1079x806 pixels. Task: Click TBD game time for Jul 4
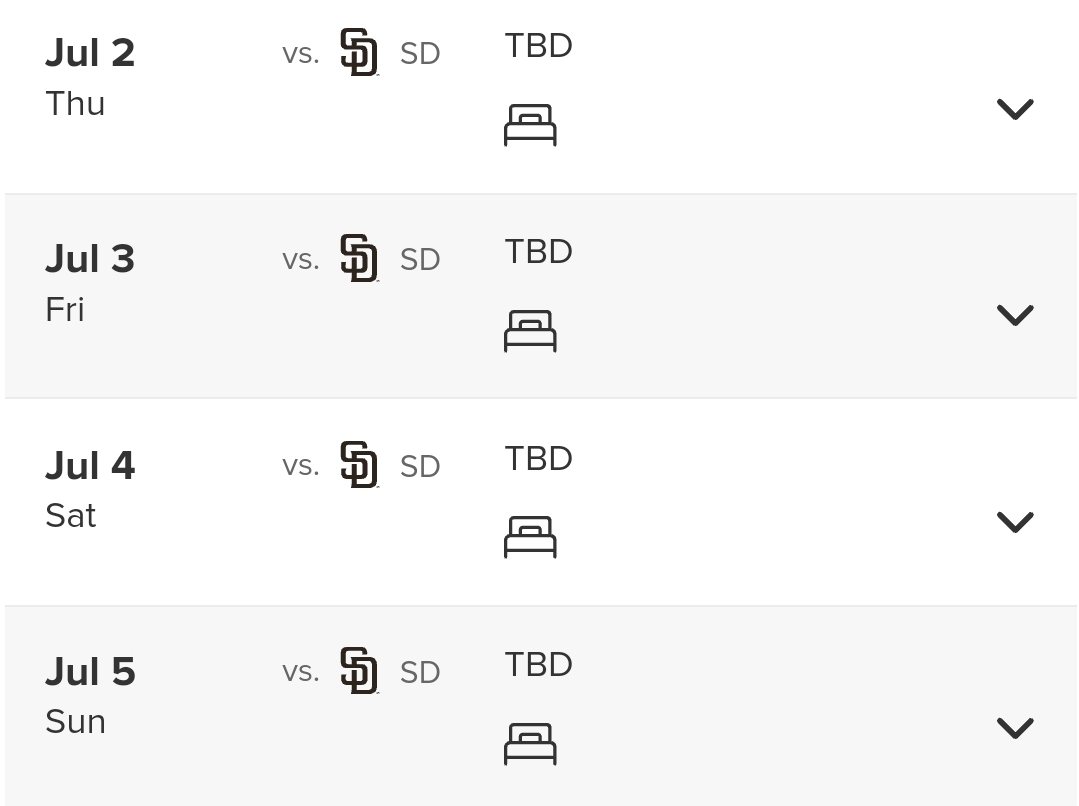(538, 458)
